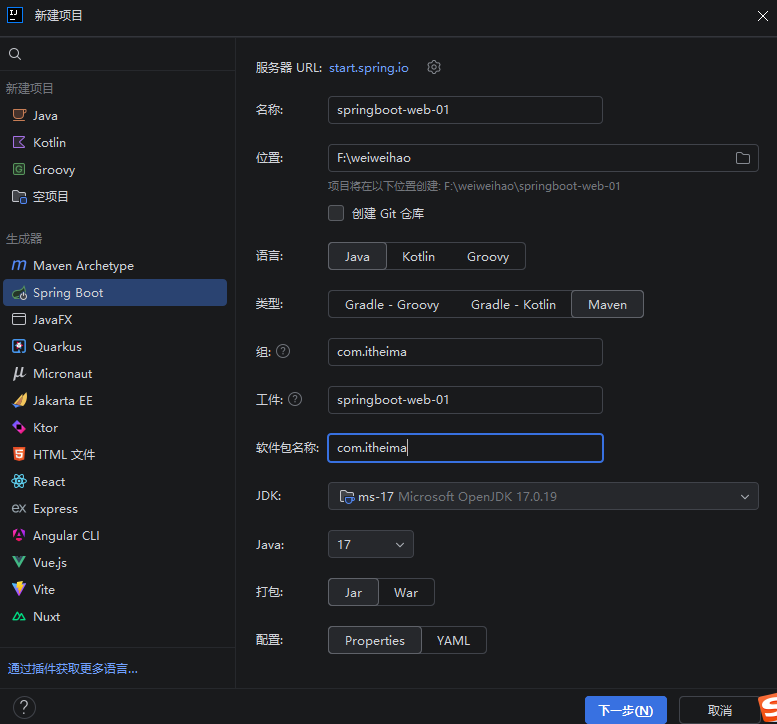Click the Vite lightning icon
This screenshot has height=724, width=777.
[19, 589]
